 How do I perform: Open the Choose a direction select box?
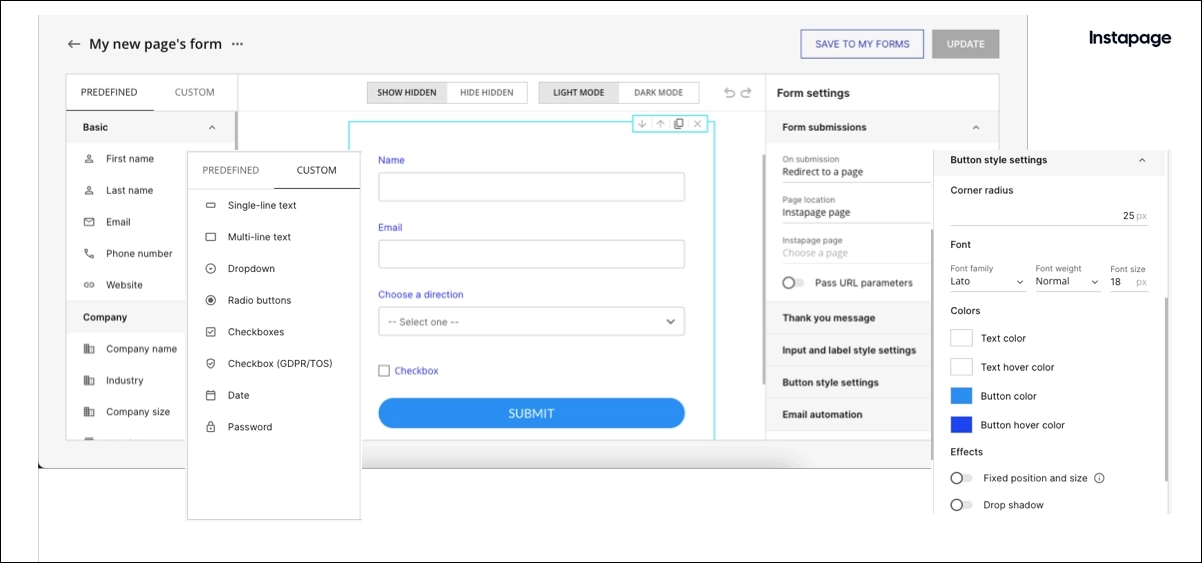(531, 321)
